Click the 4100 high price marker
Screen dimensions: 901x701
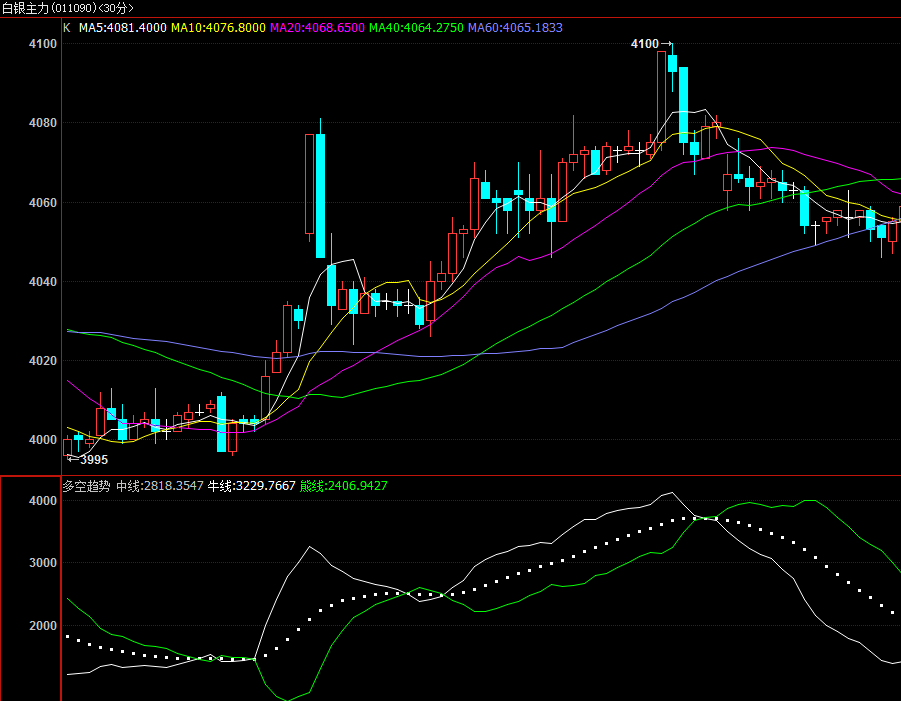(651, 44)
